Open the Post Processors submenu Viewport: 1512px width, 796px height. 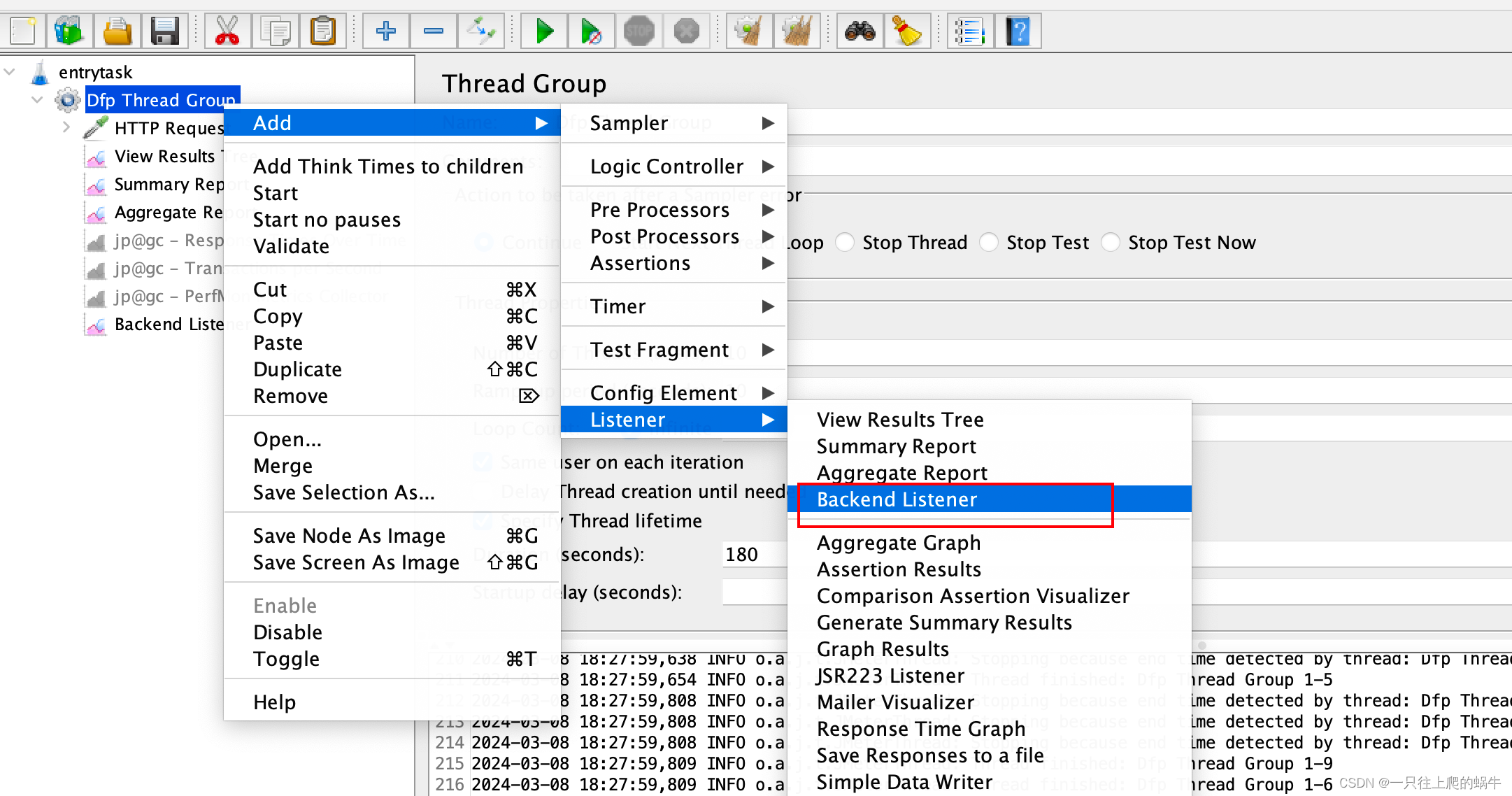tap(674, 236)
